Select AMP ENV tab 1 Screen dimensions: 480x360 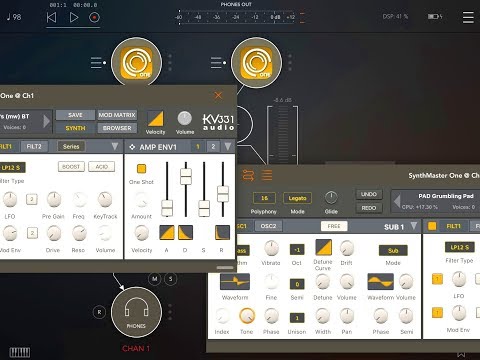pos(198,147)
